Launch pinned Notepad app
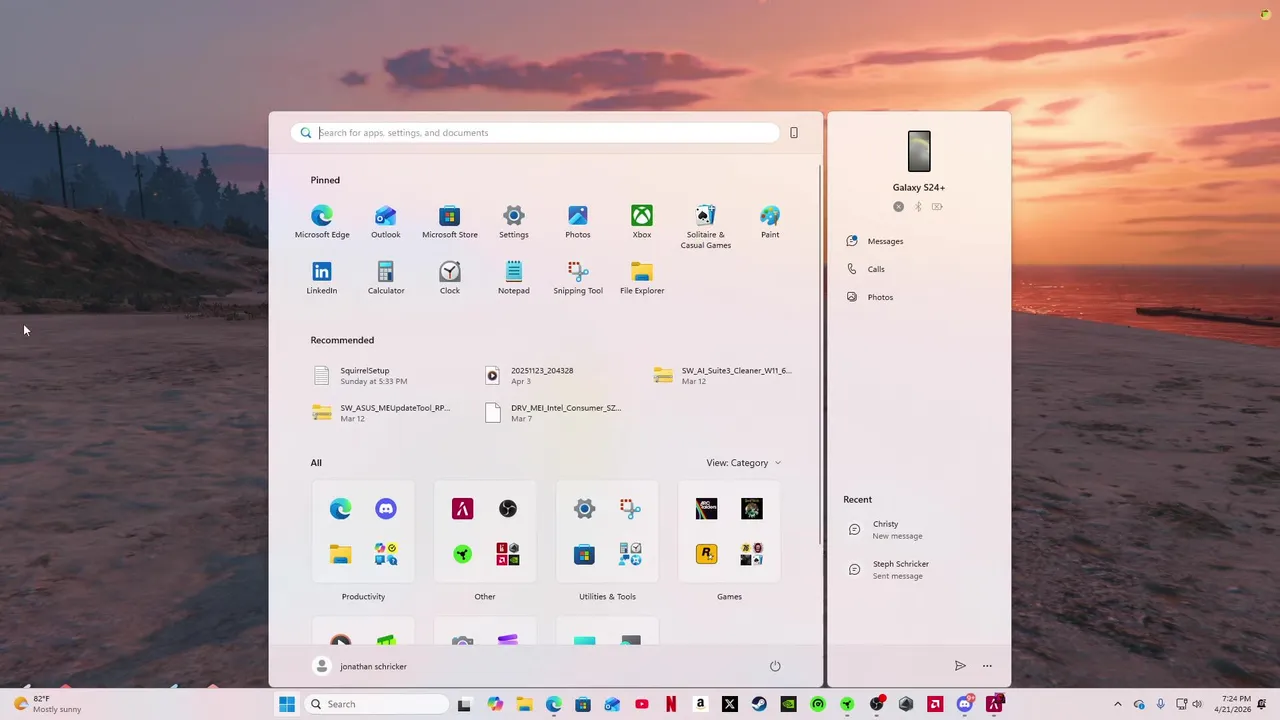This screenshot has width=1280, height=720. coord(514,278)
